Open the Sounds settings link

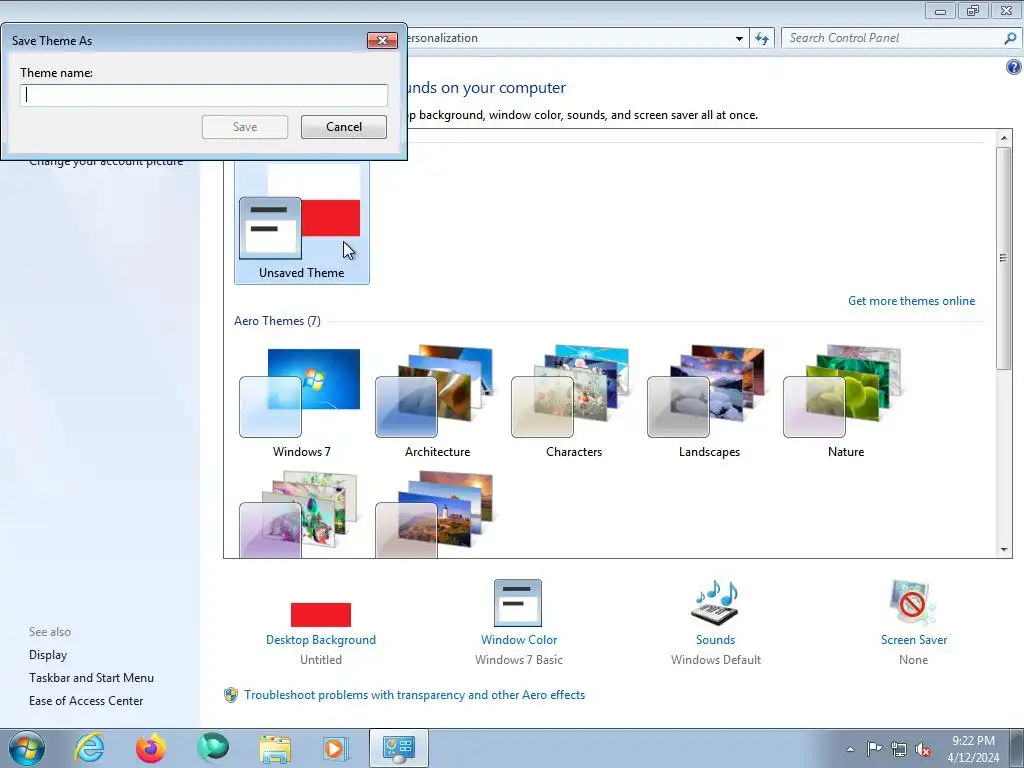point(715,640)
